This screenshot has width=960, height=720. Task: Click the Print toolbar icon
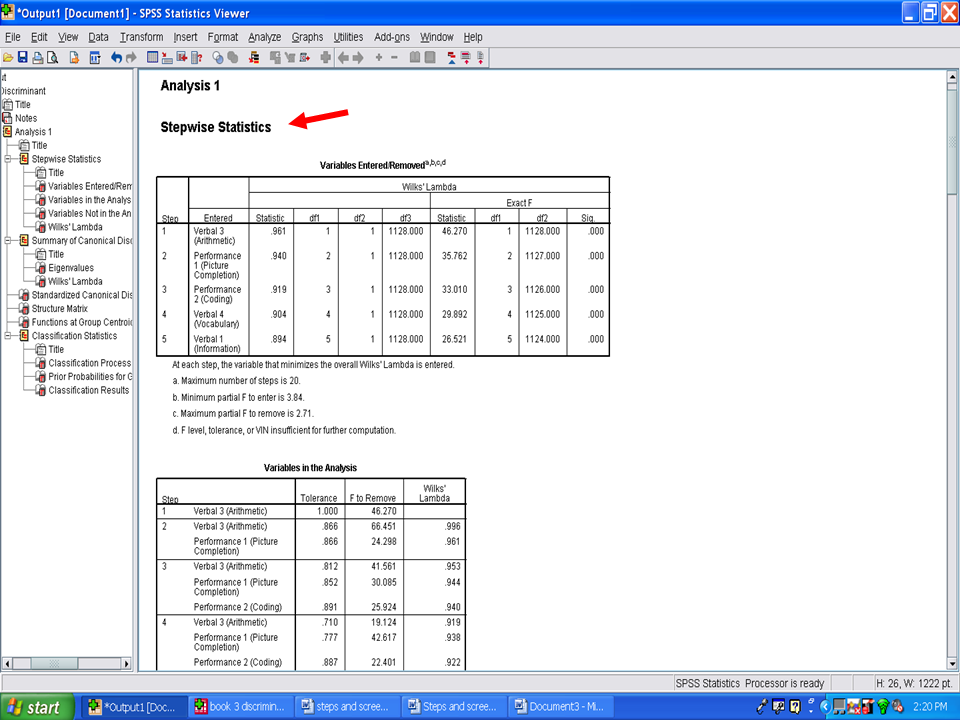pyautogui.click(x=37, y=58)
